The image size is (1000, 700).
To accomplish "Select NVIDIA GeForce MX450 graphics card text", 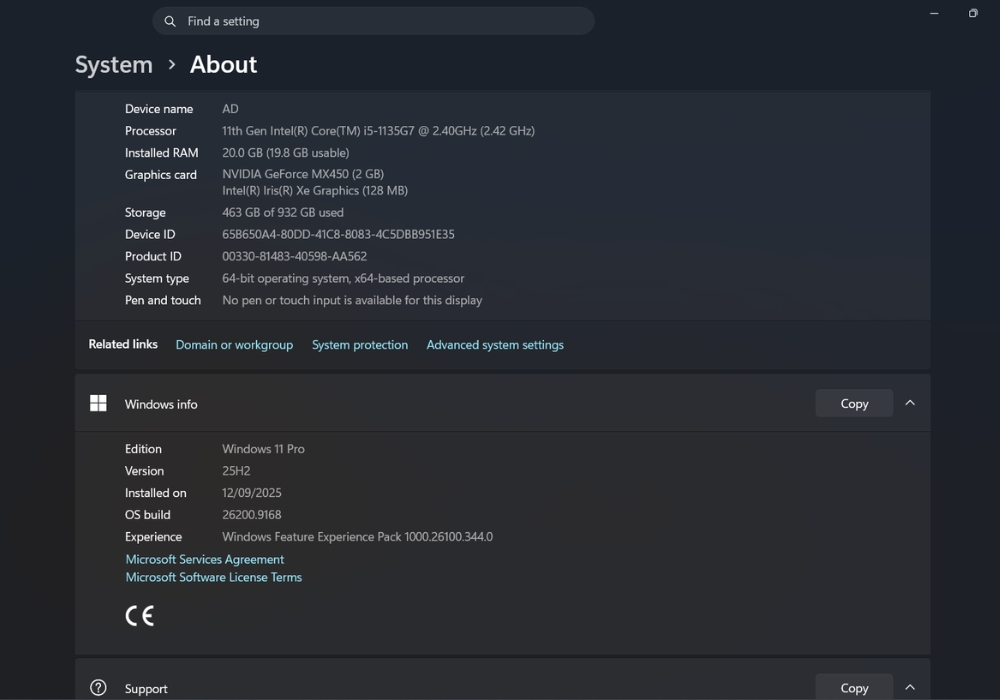I will tap(303, 174).
